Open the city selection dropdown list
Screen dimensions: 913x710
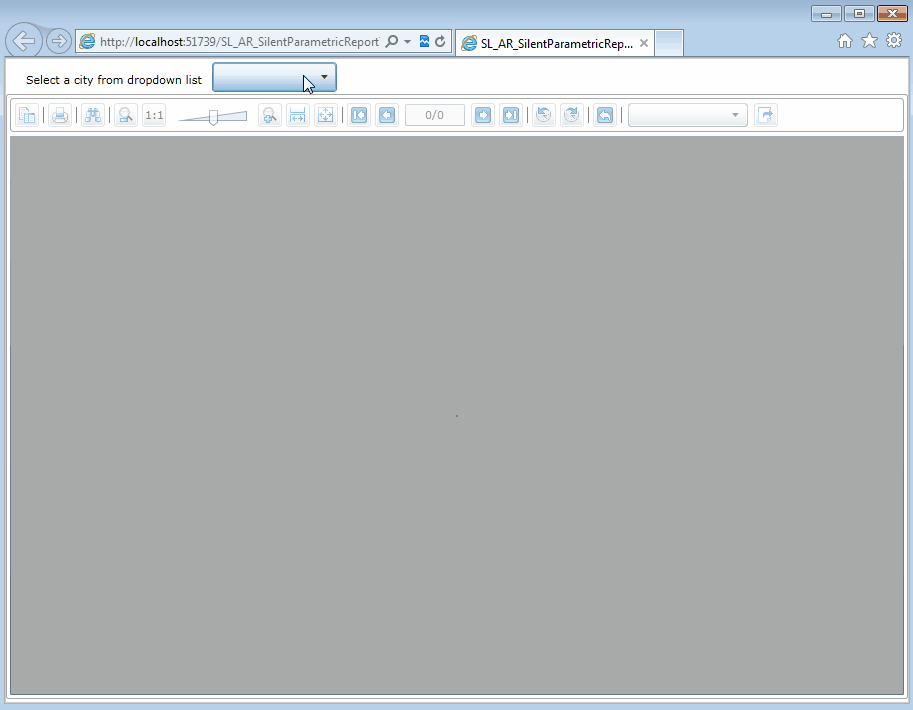tap(274, 77)
